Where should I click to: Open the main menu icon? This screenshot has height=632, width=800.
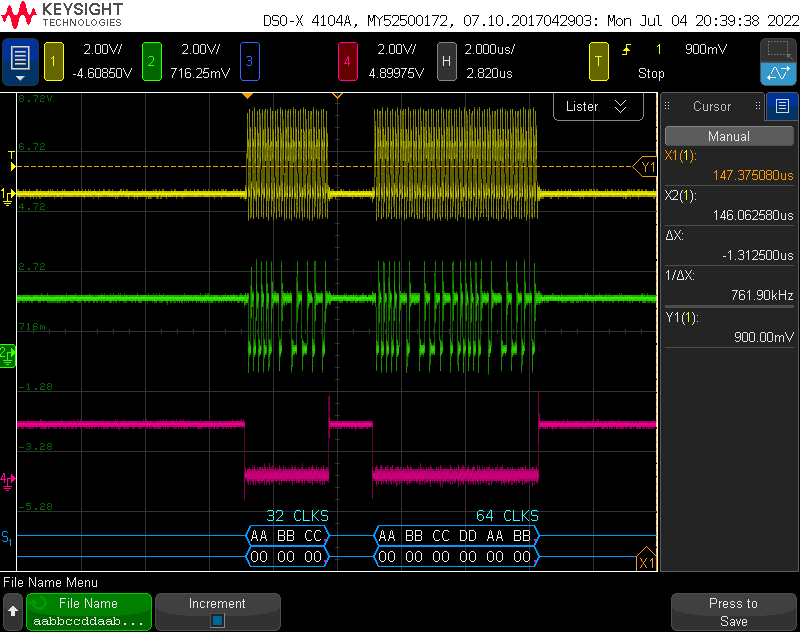tap(20, 62)
